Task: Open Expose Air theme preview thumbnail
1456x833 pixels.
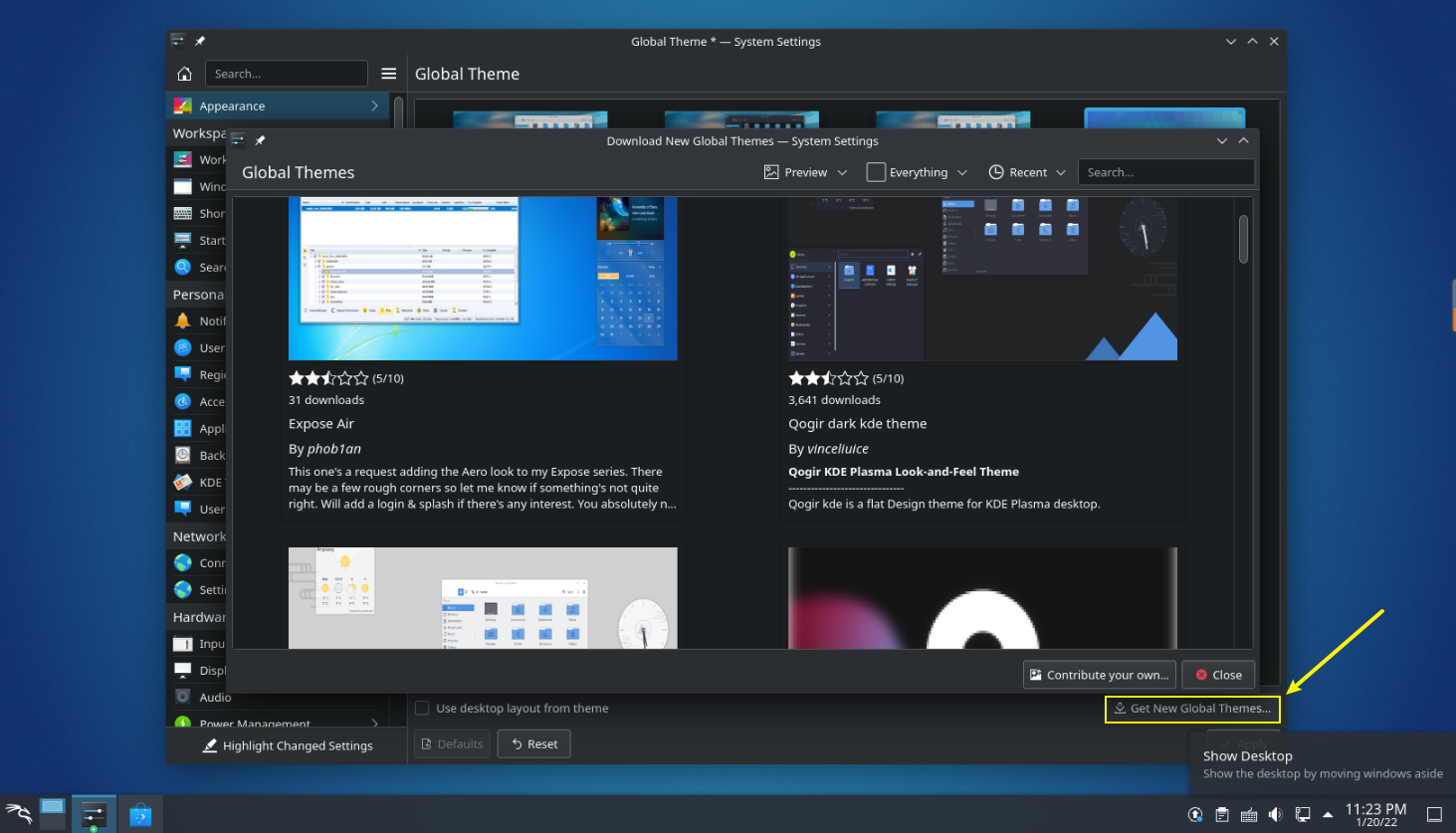Action: click(483, 279)
